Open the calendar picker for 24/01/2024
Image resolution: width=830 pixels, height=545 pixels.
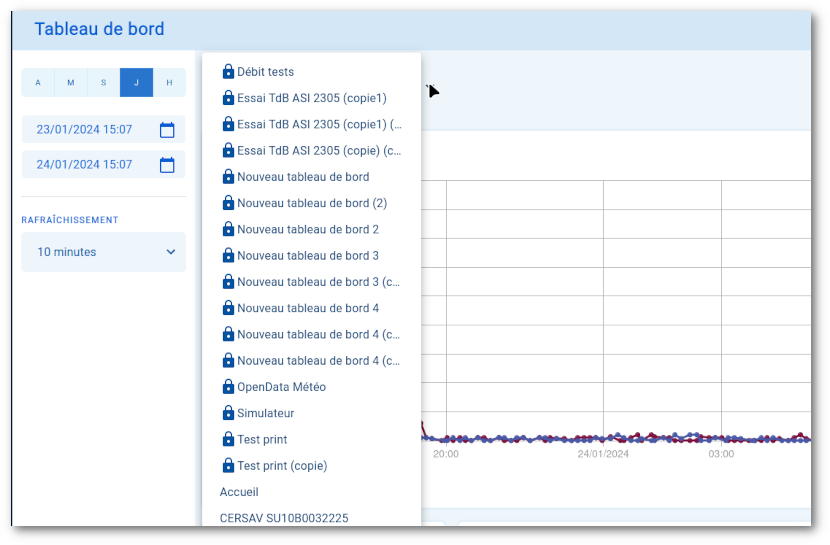167,165
